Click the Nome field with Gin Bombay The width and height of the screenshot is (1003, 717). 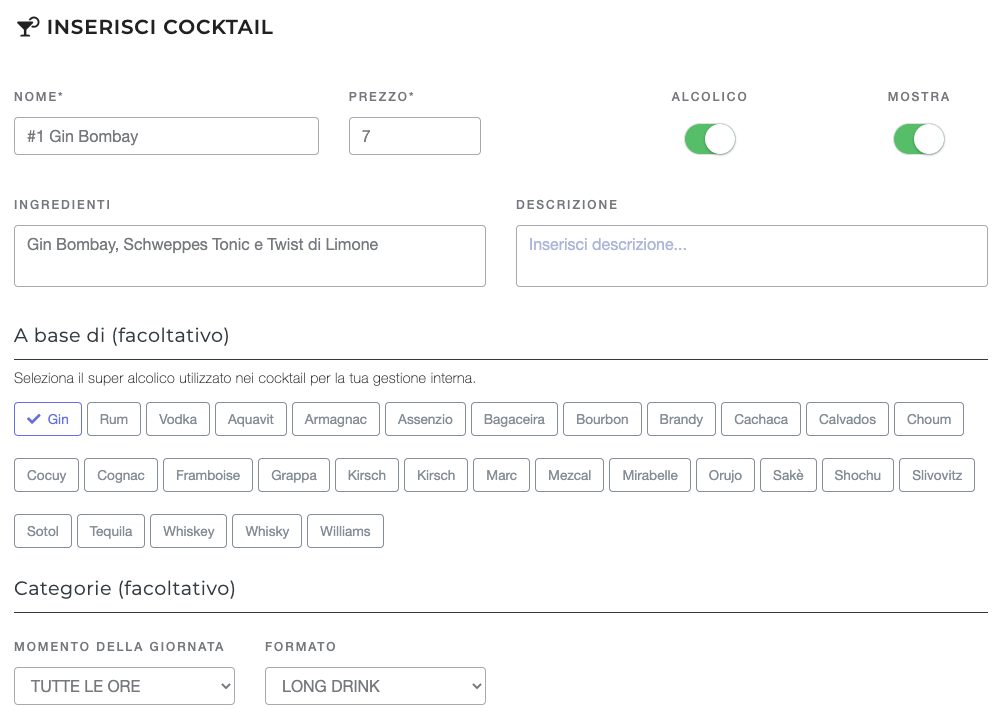click(x=166, y=136)
